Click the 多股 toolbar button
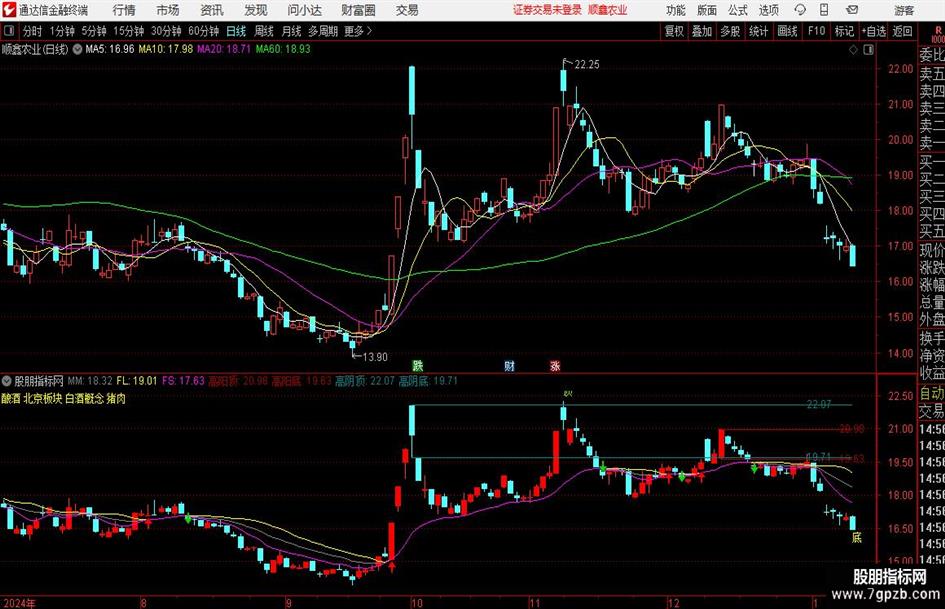 coord(730,31)
